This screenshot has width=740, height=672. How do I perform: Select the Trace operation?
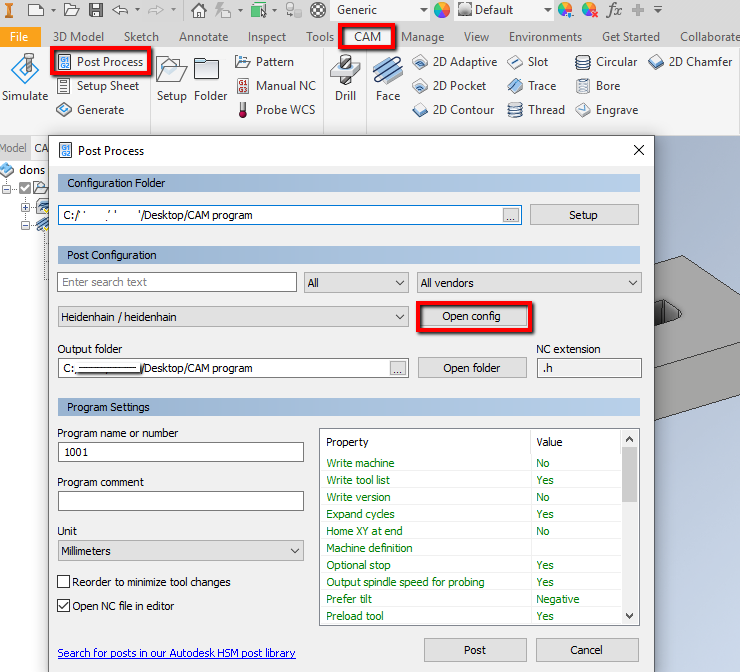click(531, 86)
